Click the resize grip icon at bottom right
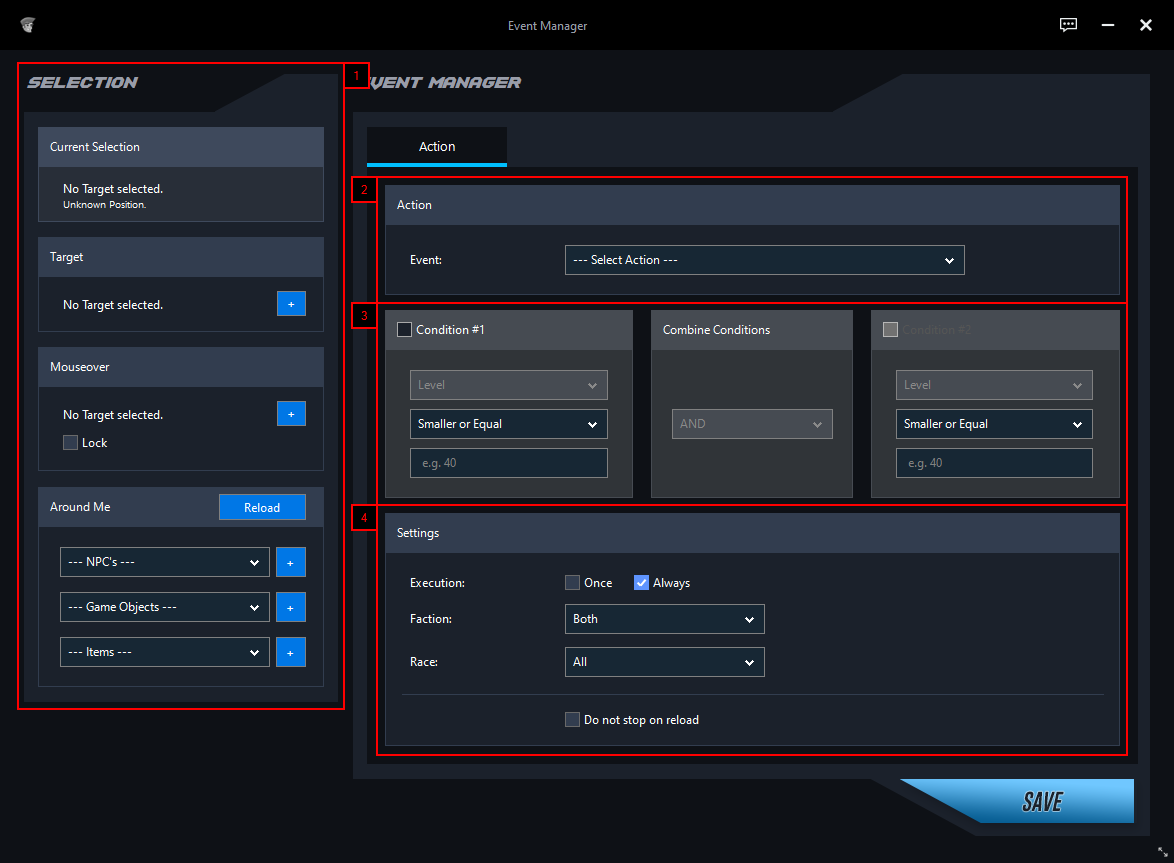The width and height of the screenshot is (1174, 863). point(1163,852)
